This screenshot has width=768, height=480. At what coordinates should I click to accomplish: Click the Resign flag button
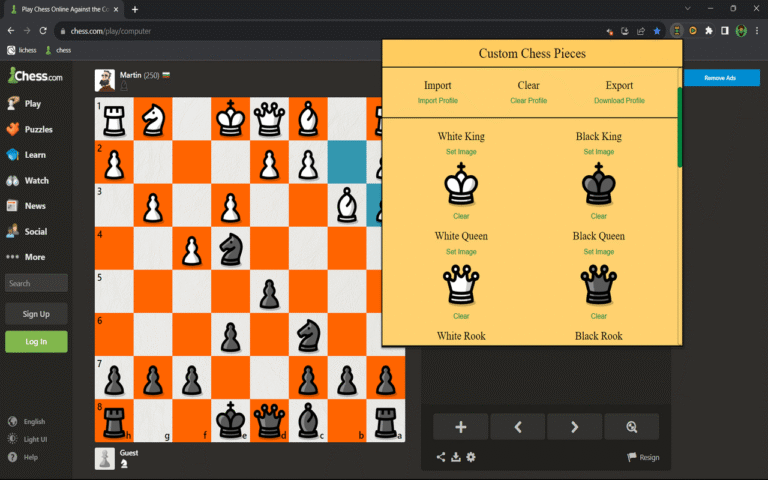click(643, 457)
